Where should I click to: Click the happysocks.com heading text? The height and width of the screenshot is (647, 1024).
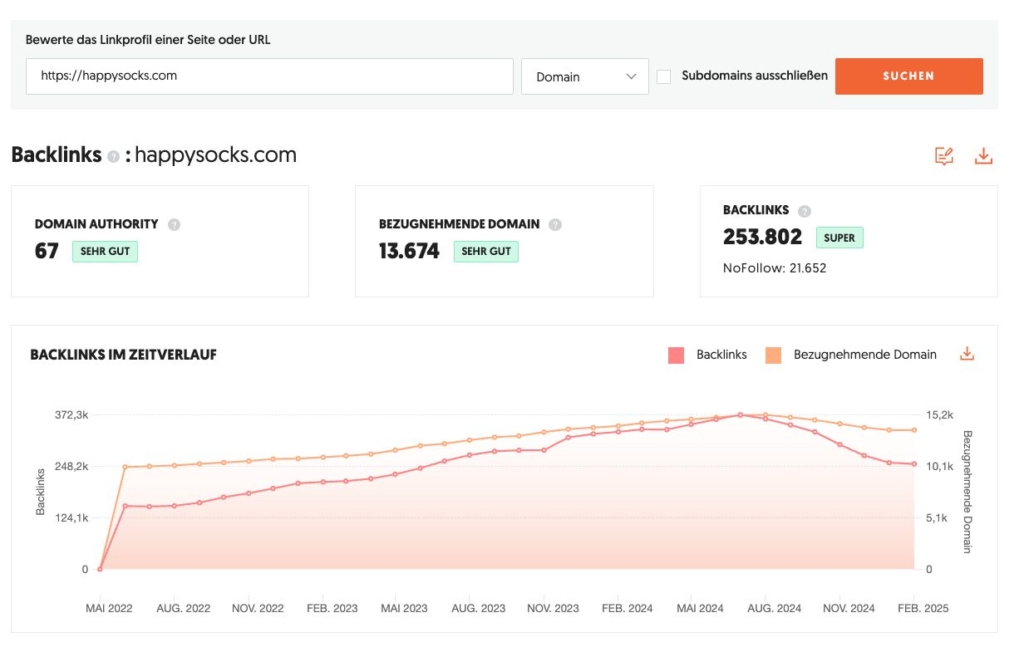216,155
